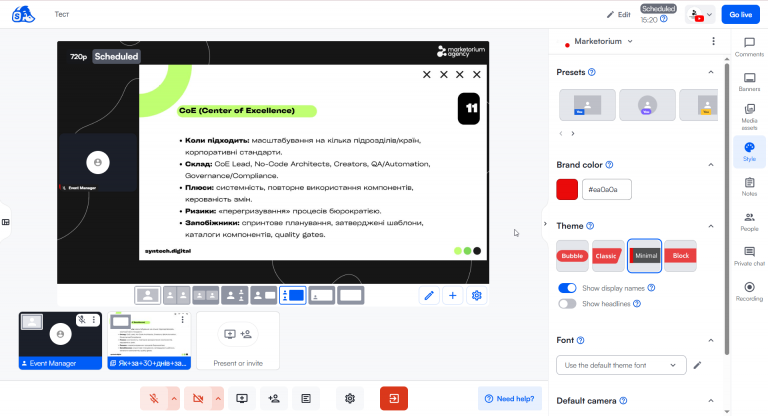768x416 pixels.
Task: Click the invite guest icon in bottom toolbar
Action: [274, 398]
